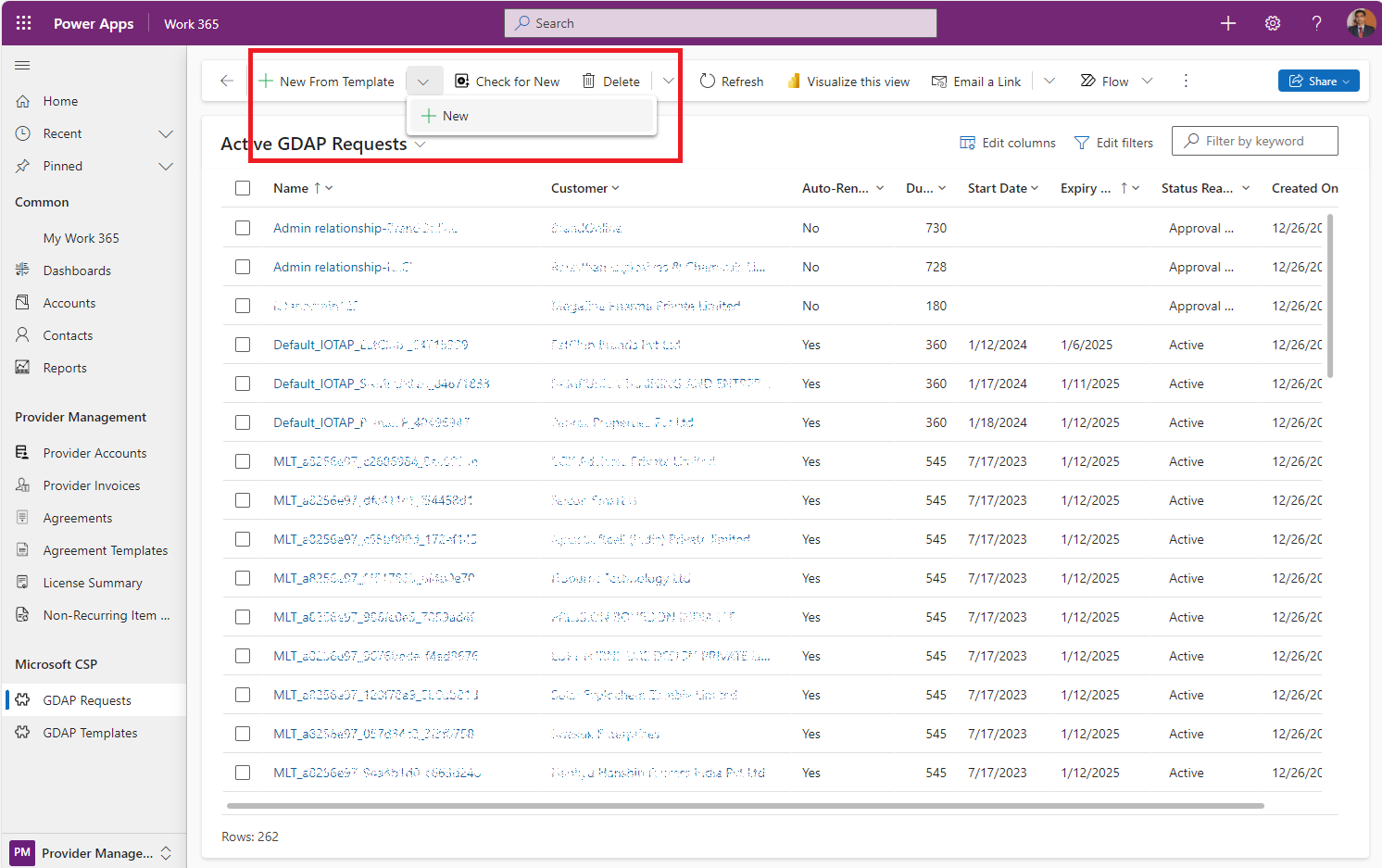Click Email a Link command
The width and height of the screenshot is (1382, 868).
pyautogui.click(x=976, y=82)
